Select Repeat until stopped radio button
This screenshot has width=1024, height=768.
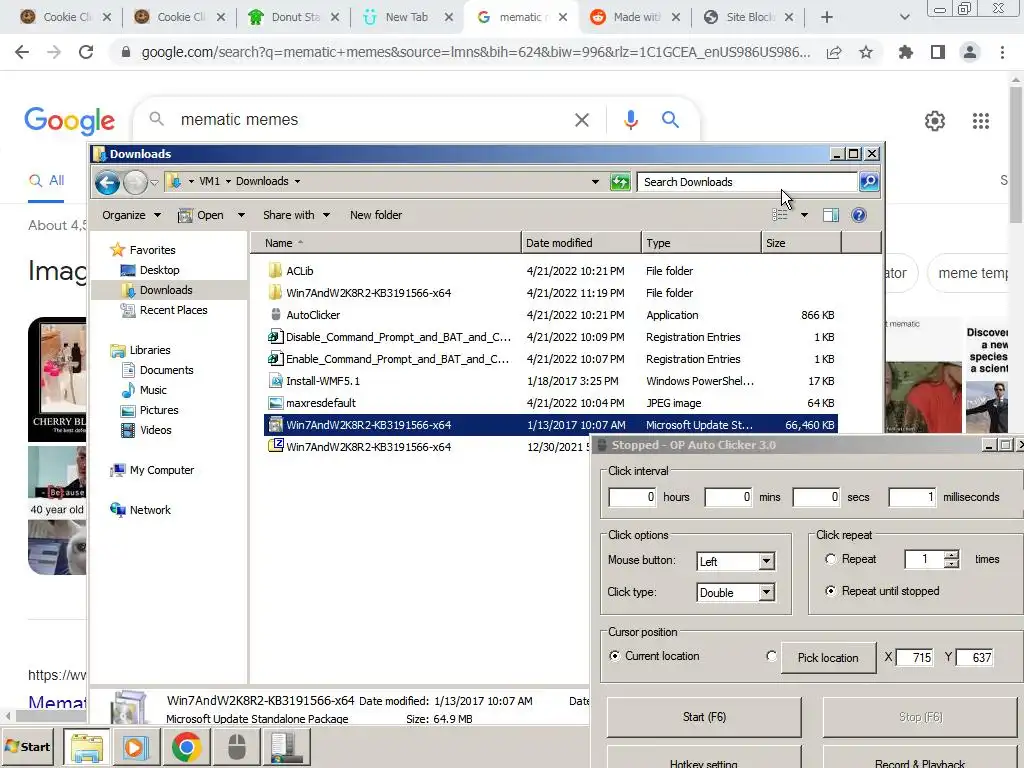pyautogui.click(x=830, y=591)
